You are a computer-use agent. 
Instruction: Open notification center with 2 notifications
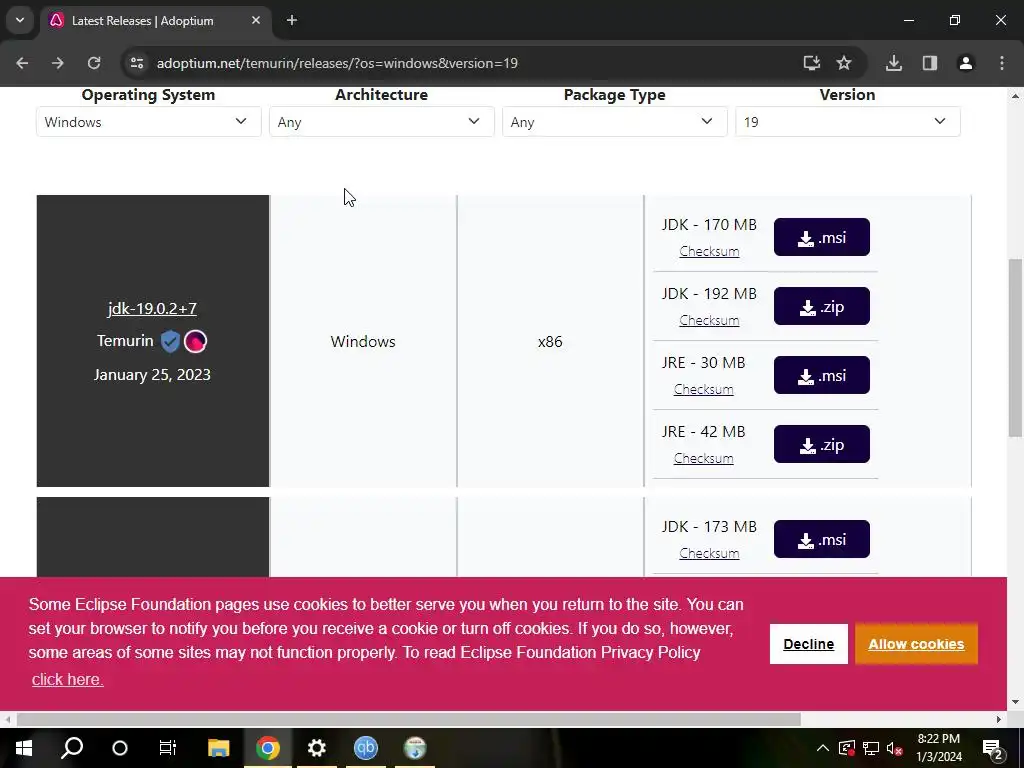tap(993, 748)
